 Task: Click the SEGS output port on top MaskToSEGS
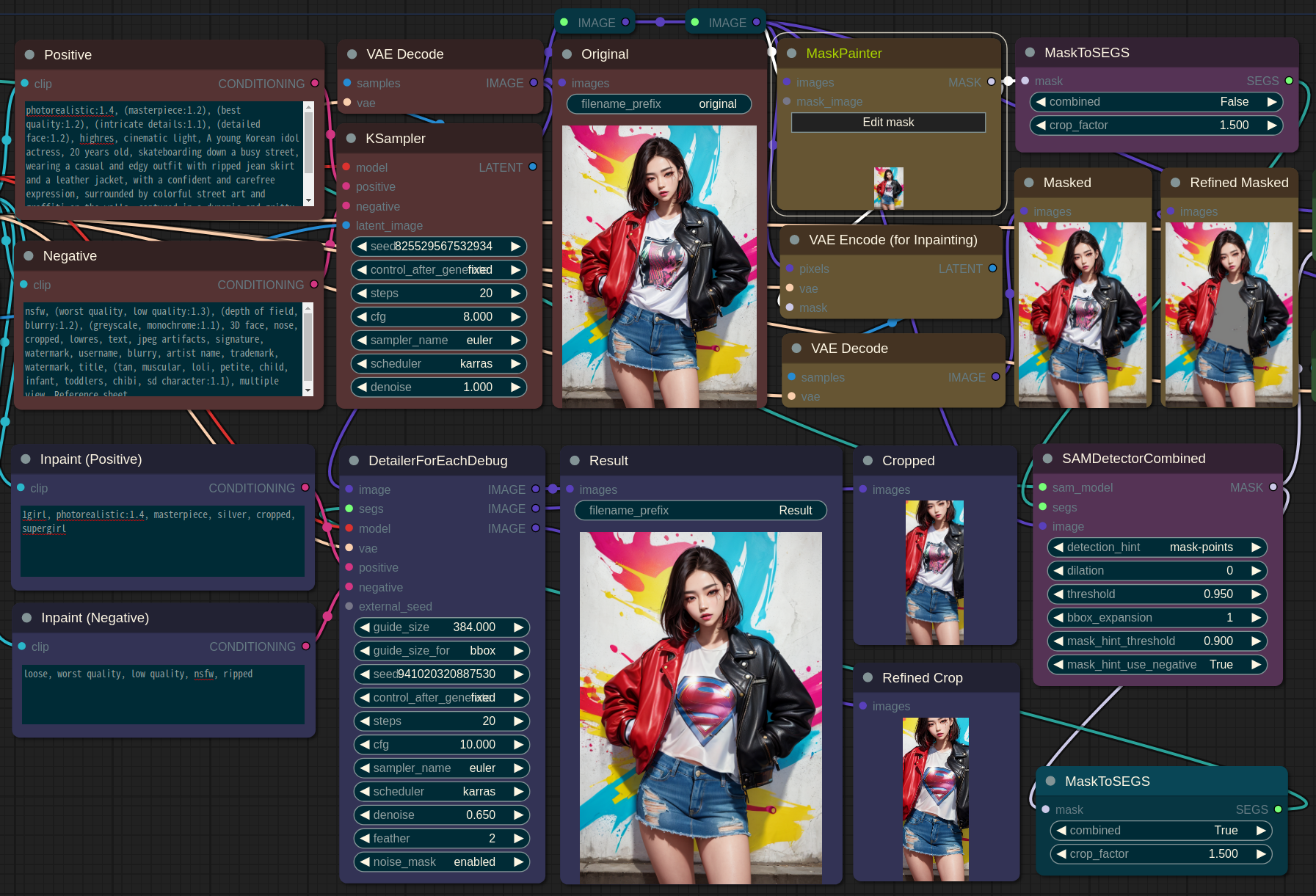[x=1289, y=81]
